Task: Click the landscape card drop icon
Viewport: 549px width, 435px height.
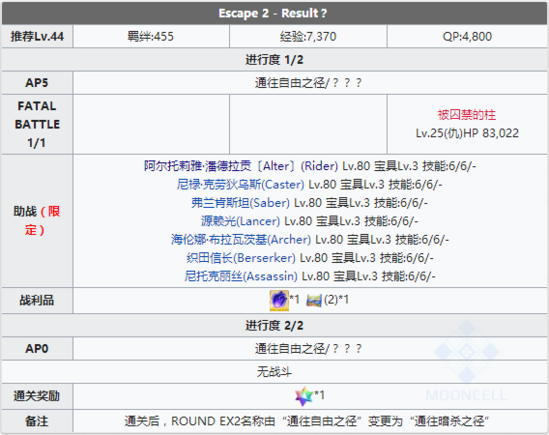Action: point(314,301)
